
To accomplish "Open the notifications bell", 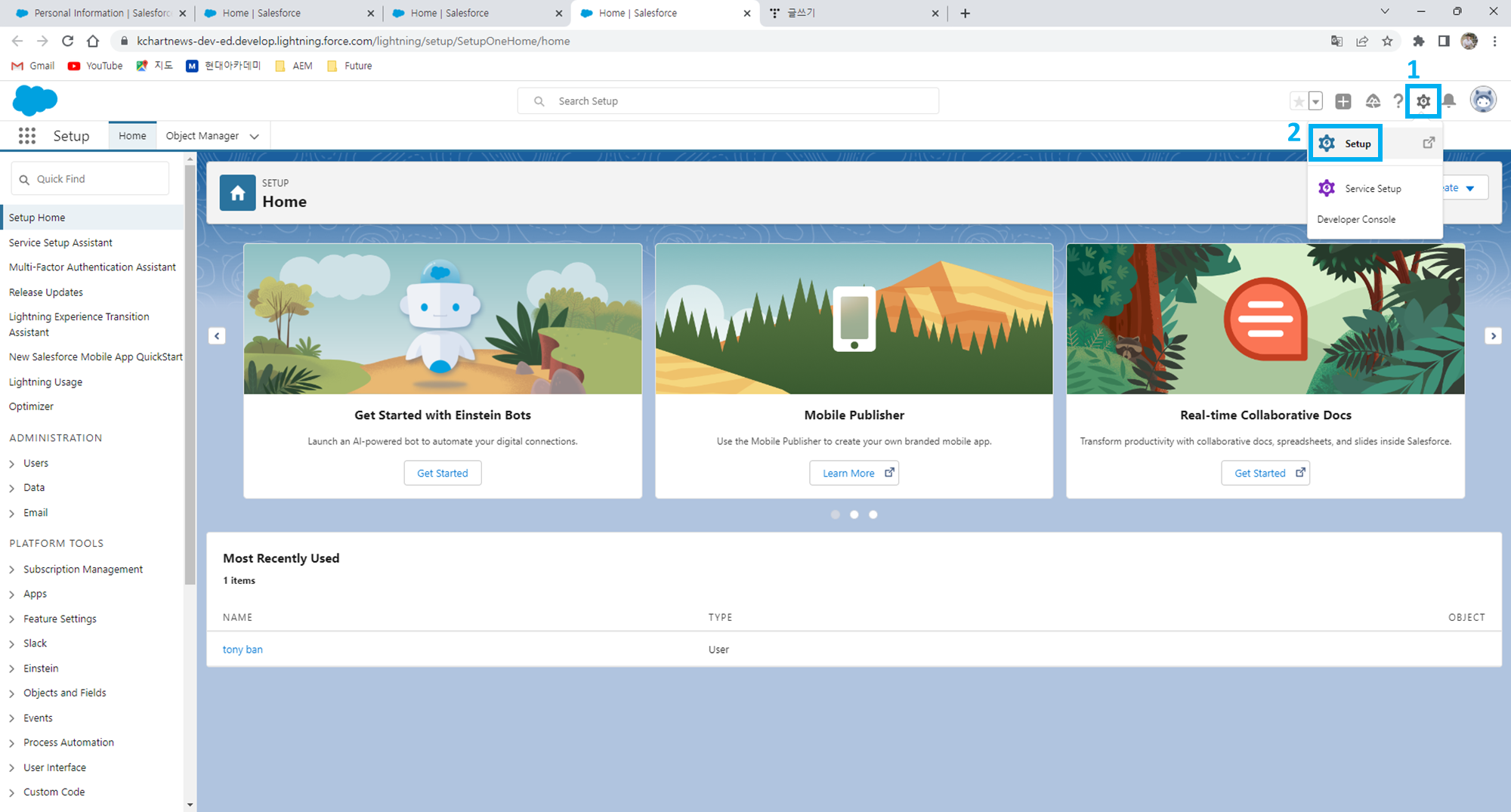I will 1449,101.
